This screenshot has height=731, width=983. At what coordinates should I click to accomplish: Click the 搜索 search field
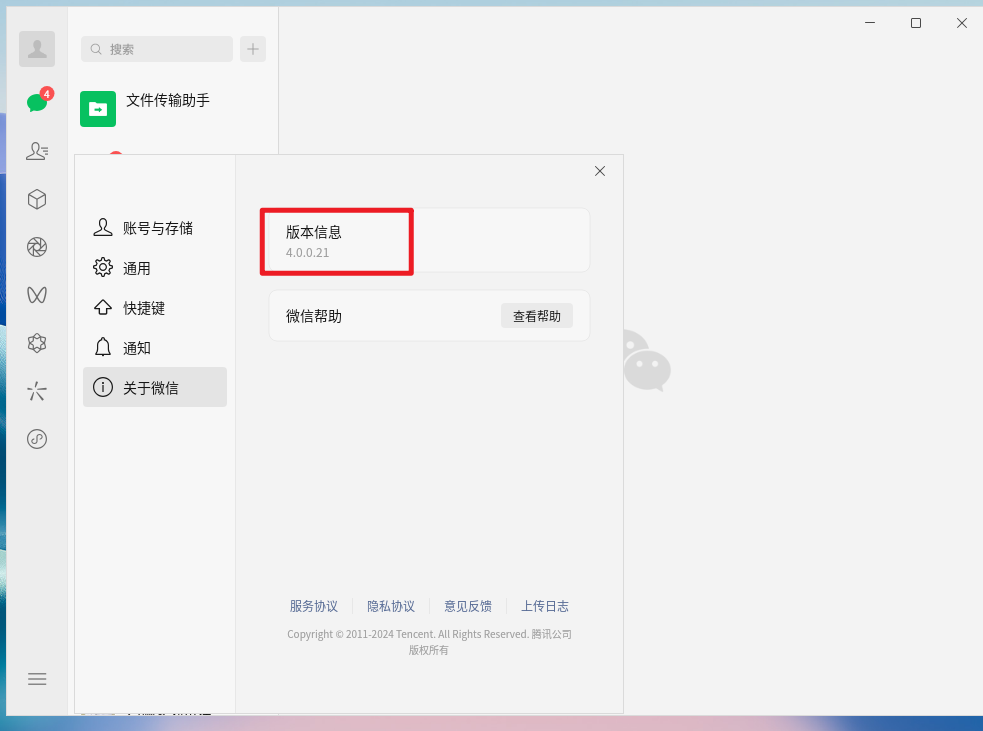tap(157, 49)
